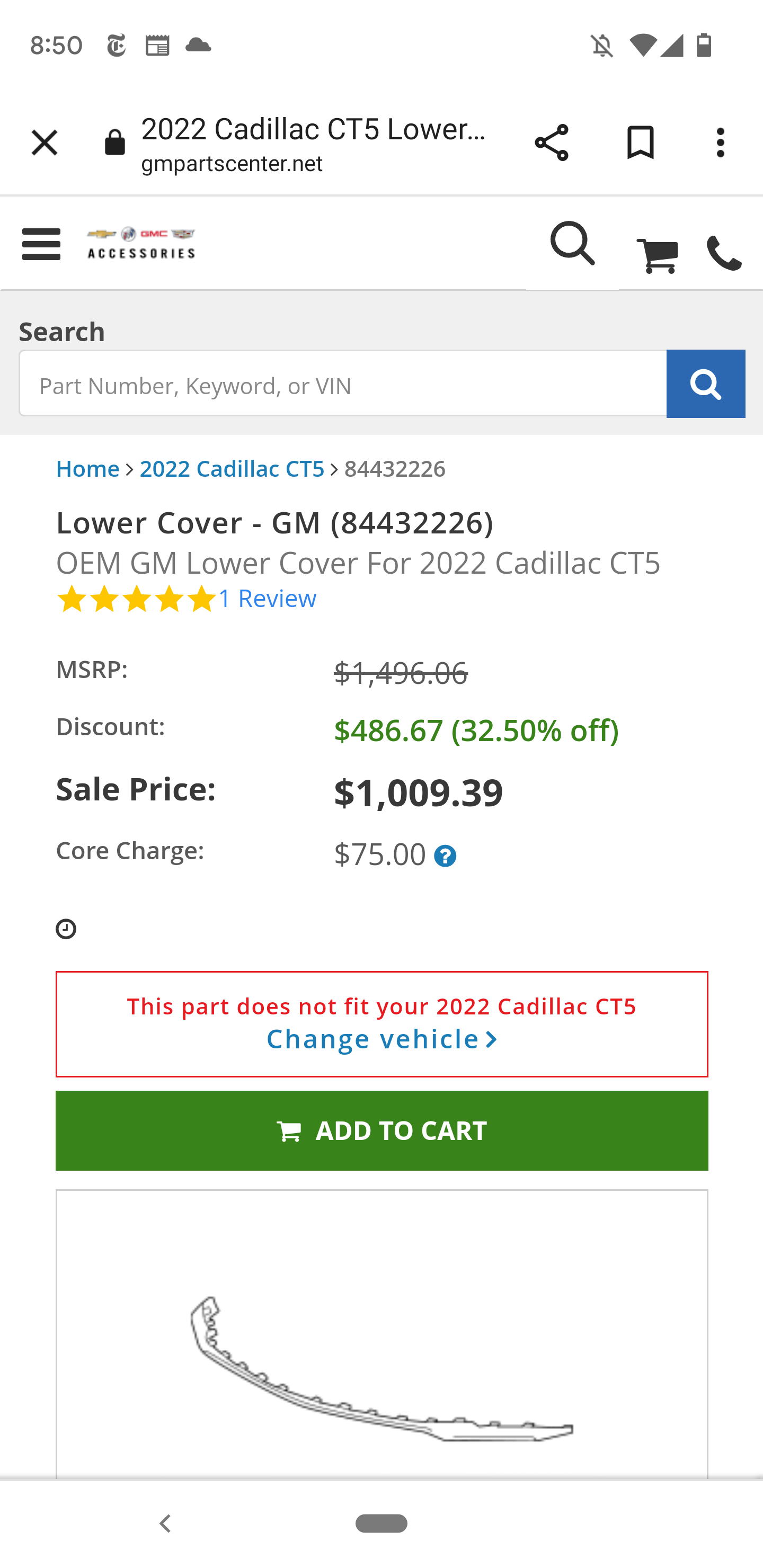Click the Part Number, Keyword, or VIN field
The image size is (763, 1568).
343,384
